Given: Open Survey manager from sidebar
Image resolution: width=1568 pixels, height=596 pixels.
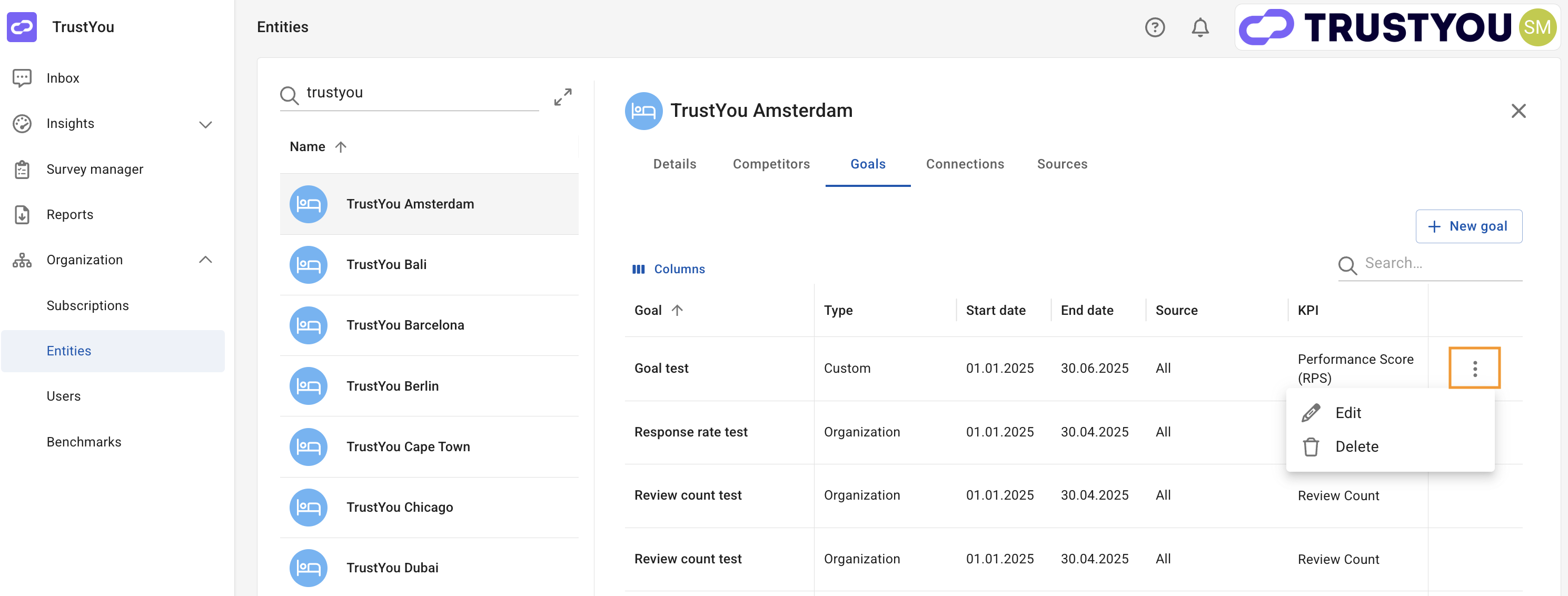Looking at the screenshot, I should click(95, 169).
